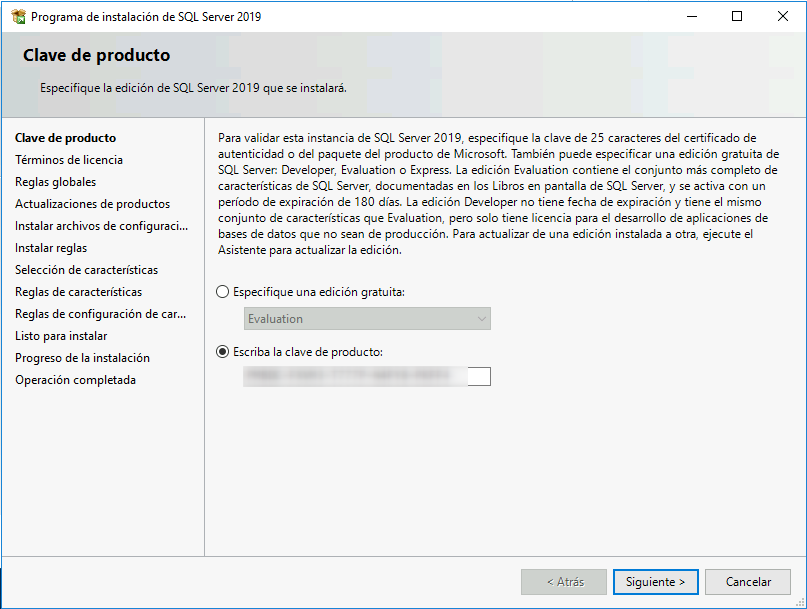Select the Progreso de la instalación step

point(82,358)
